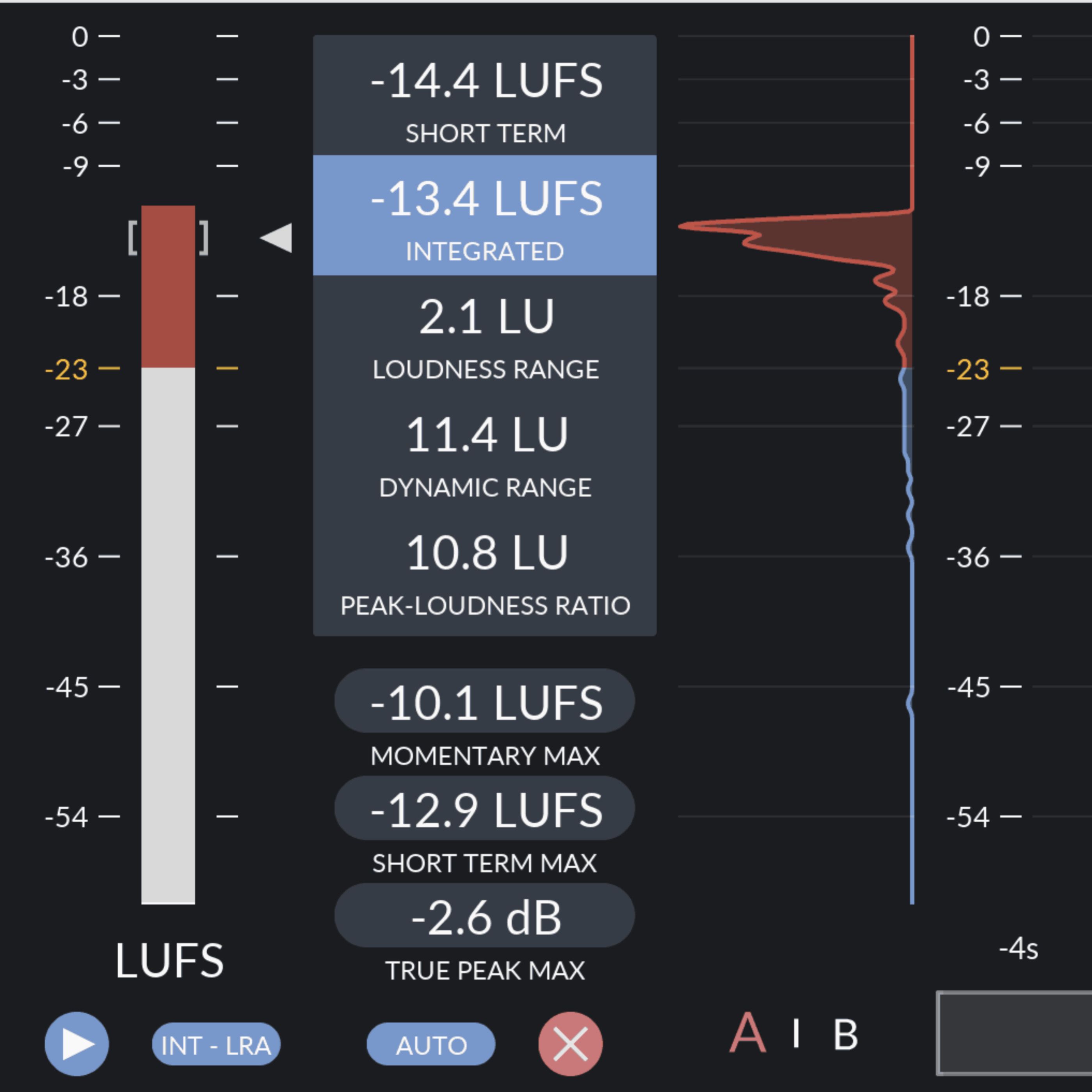Reset measurements with the X button
This screenshot has width=1092, height=1092.
(570, 1044)
